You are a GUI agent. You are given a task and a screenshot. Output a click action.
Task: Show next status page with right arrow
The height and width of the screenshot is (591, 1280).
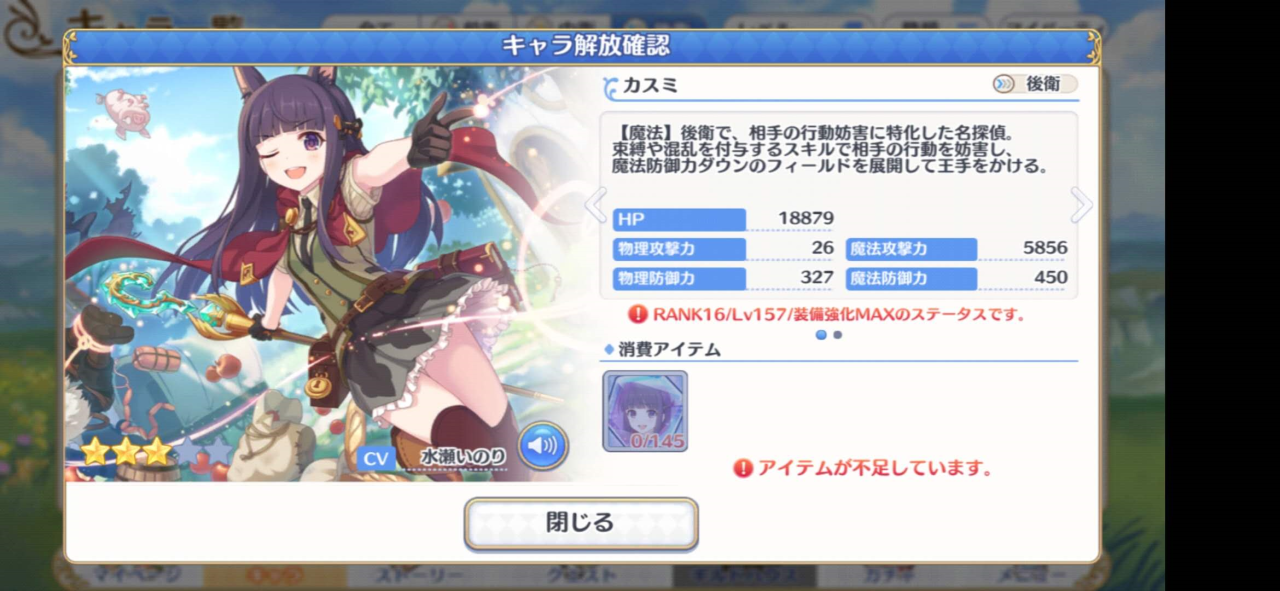(x=1080, y=205)
